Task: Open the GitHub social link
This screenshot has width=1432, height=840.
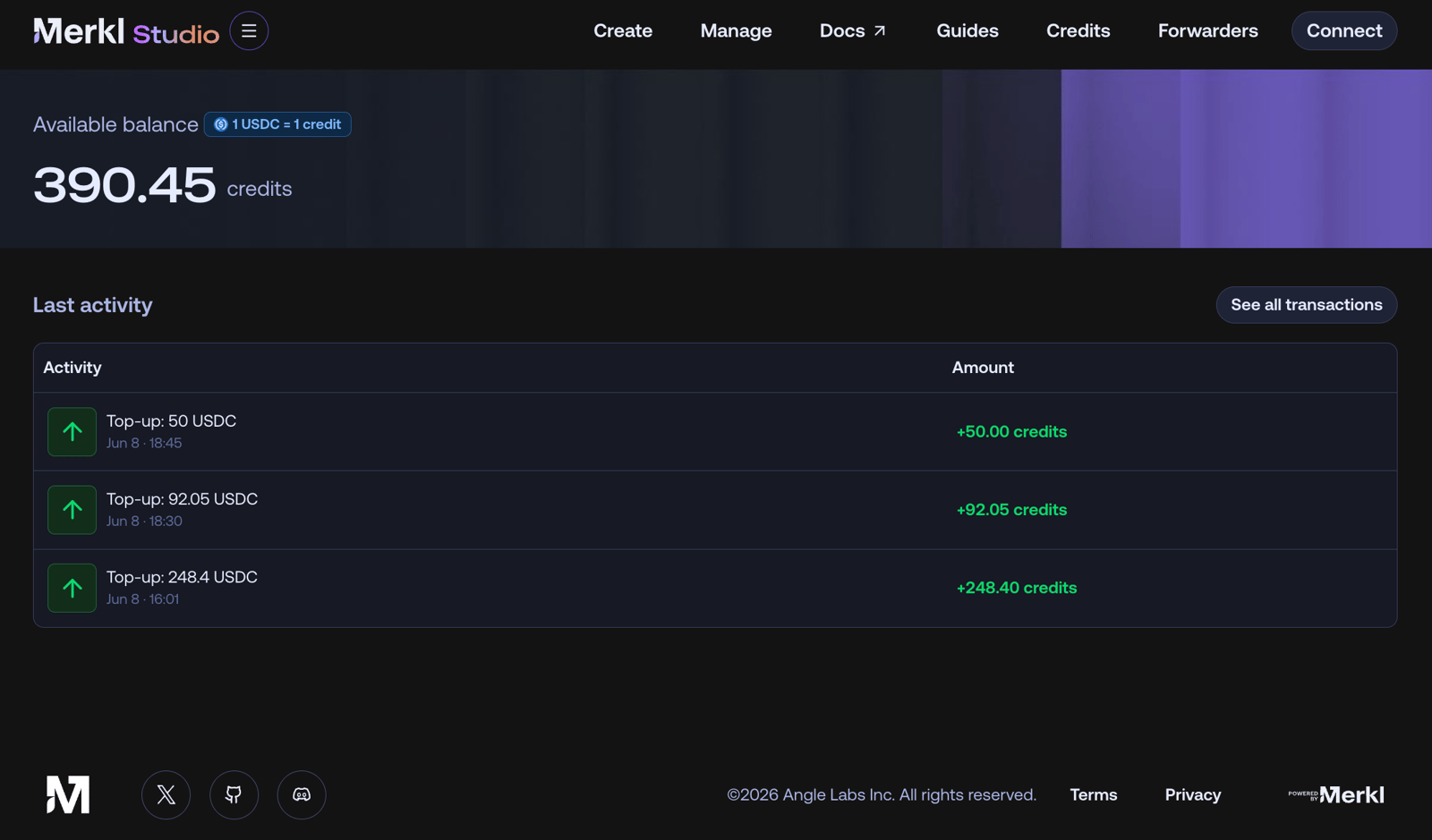Action: 234,794
